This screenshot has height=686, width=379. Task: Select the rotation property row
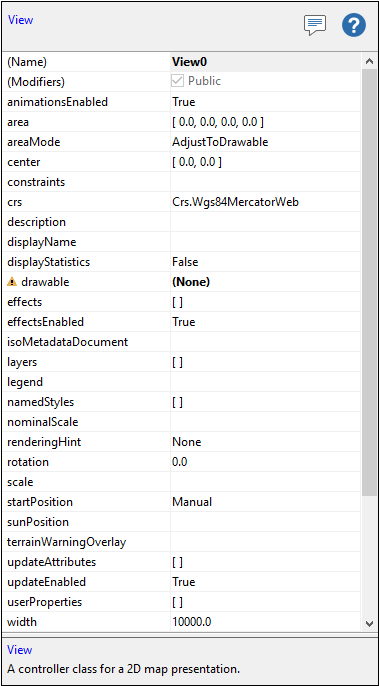tap(182, 462)
